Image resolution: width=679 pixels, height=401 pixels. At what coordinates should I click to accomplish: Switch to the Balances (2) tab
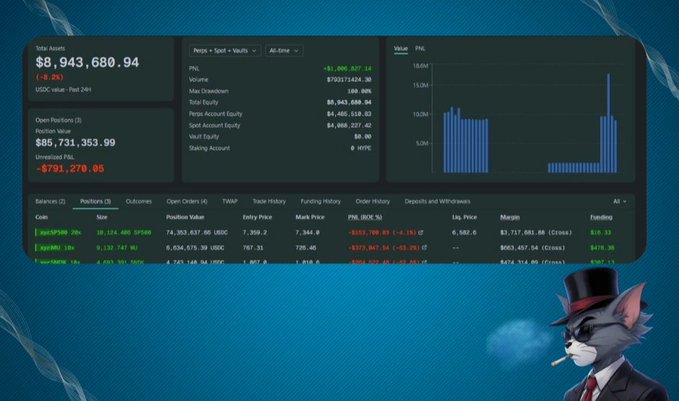(x=50, y=201)
